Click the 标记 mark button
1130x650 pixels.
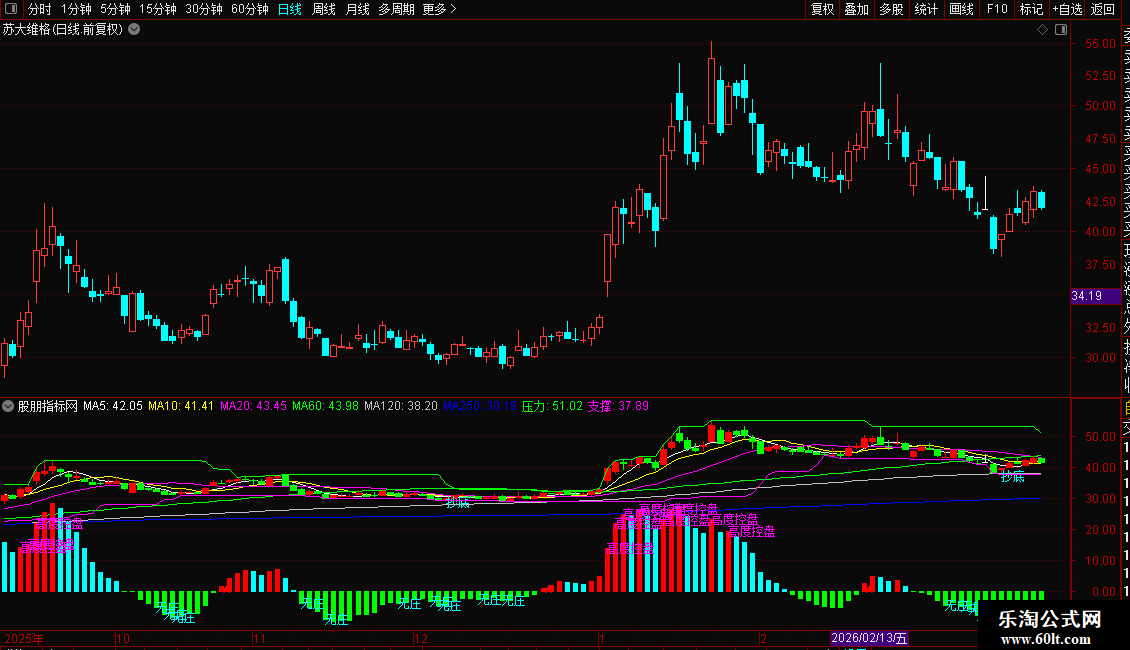coord(1031,9)
